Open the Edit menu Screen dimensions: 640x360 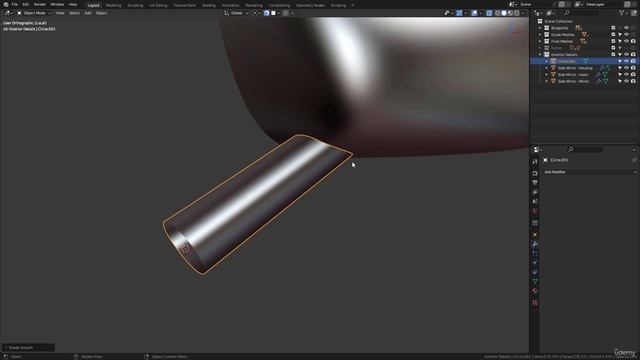coord(26,4)
